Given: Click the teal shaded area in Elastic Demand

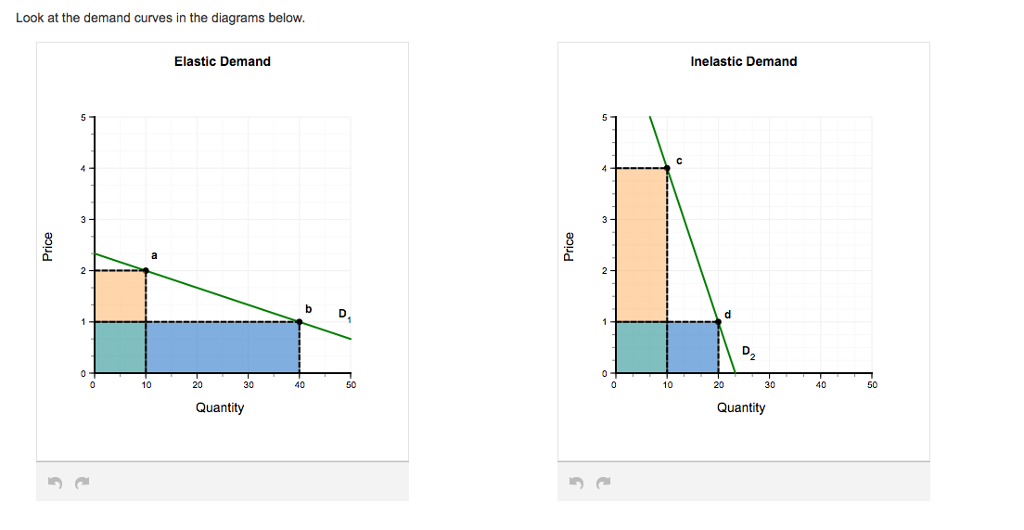Looking at the screenshot, I should point(120,347).
